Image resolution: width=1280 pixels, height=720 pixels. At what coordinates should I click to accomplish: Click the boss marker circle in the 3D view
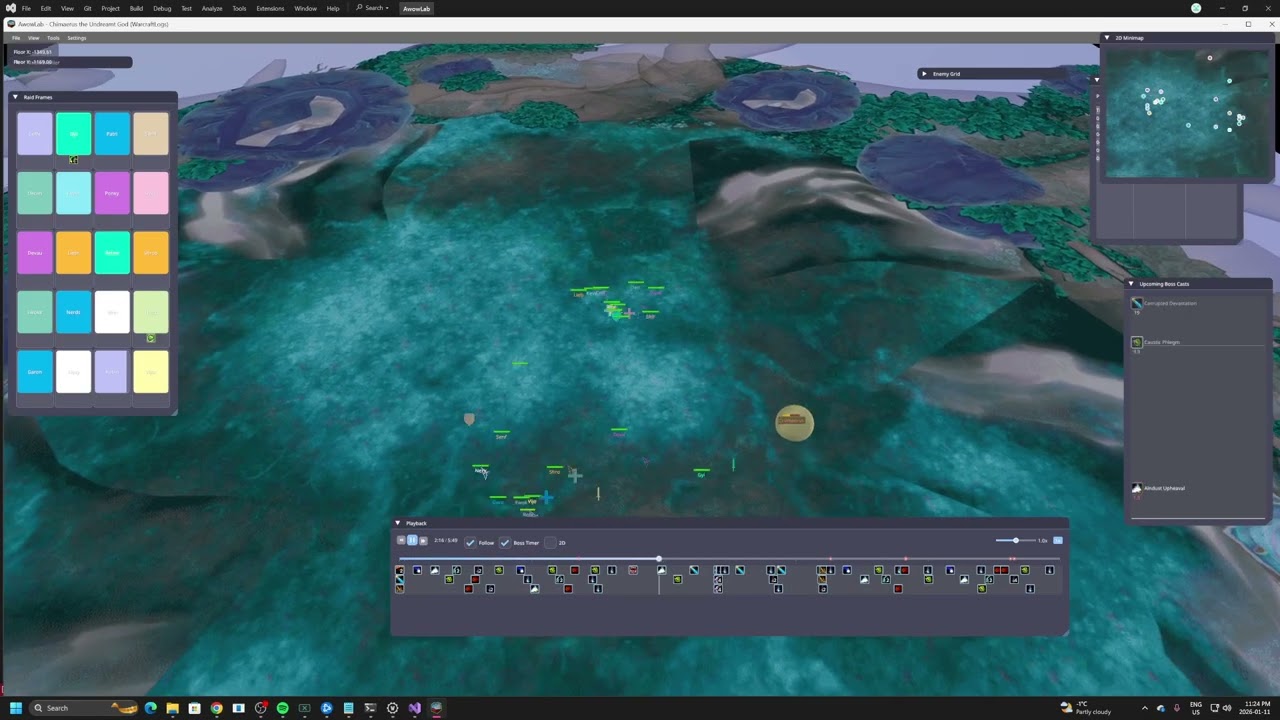795,422
